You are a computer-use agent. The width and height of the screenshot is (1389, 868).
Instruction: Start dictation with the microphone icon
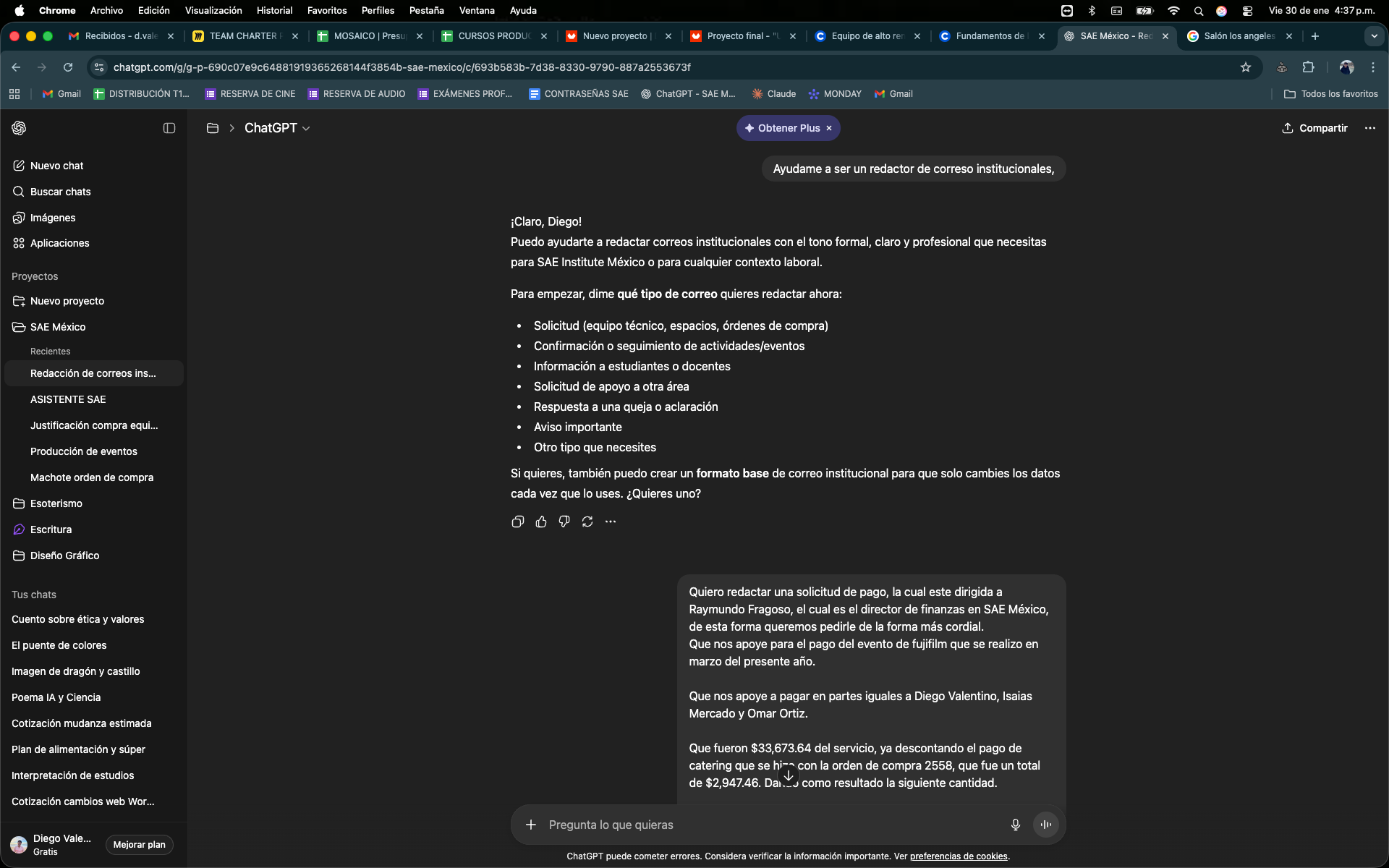pos(1015,825)
